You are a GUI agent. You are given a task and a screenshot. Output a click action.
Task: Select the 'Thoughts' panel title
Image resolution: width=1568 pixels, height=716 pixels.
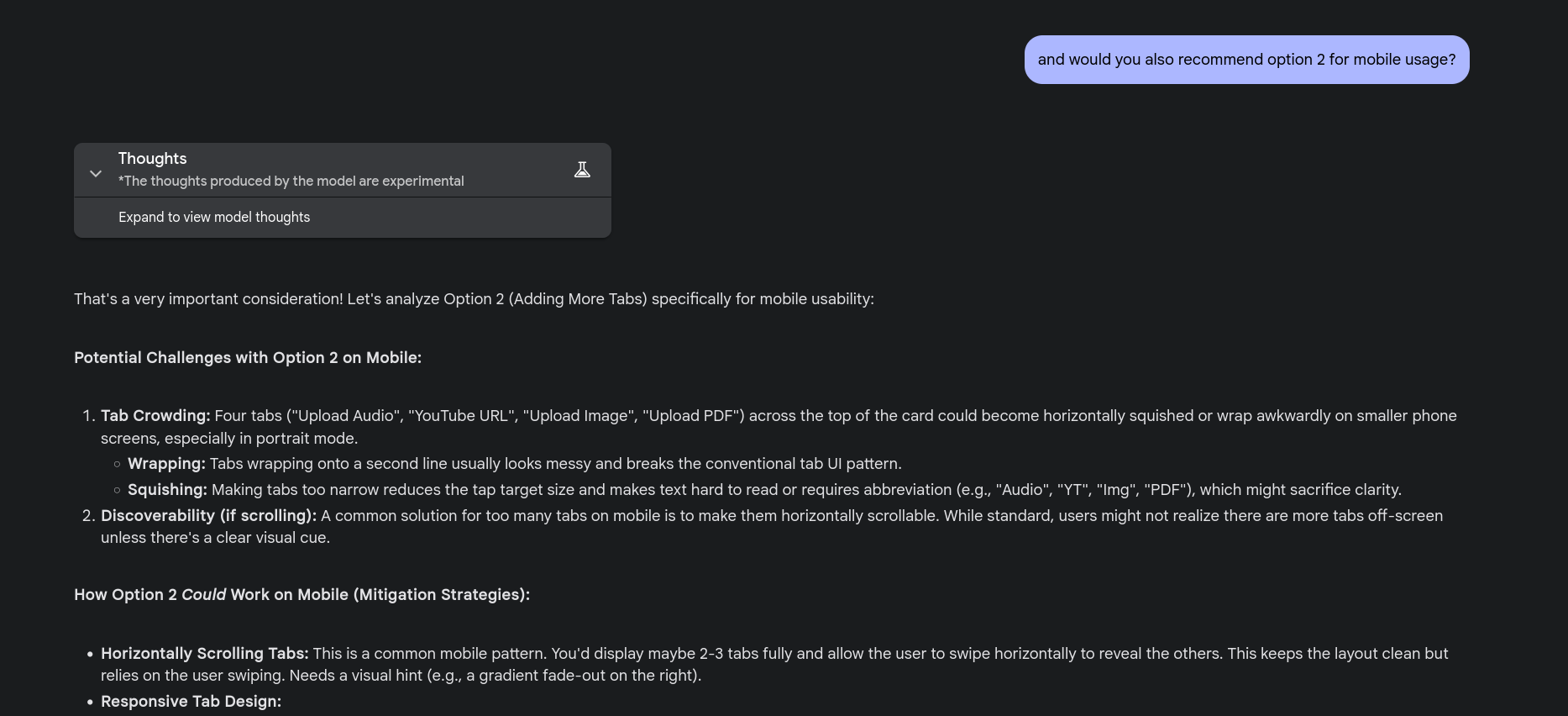coord(152,158)
